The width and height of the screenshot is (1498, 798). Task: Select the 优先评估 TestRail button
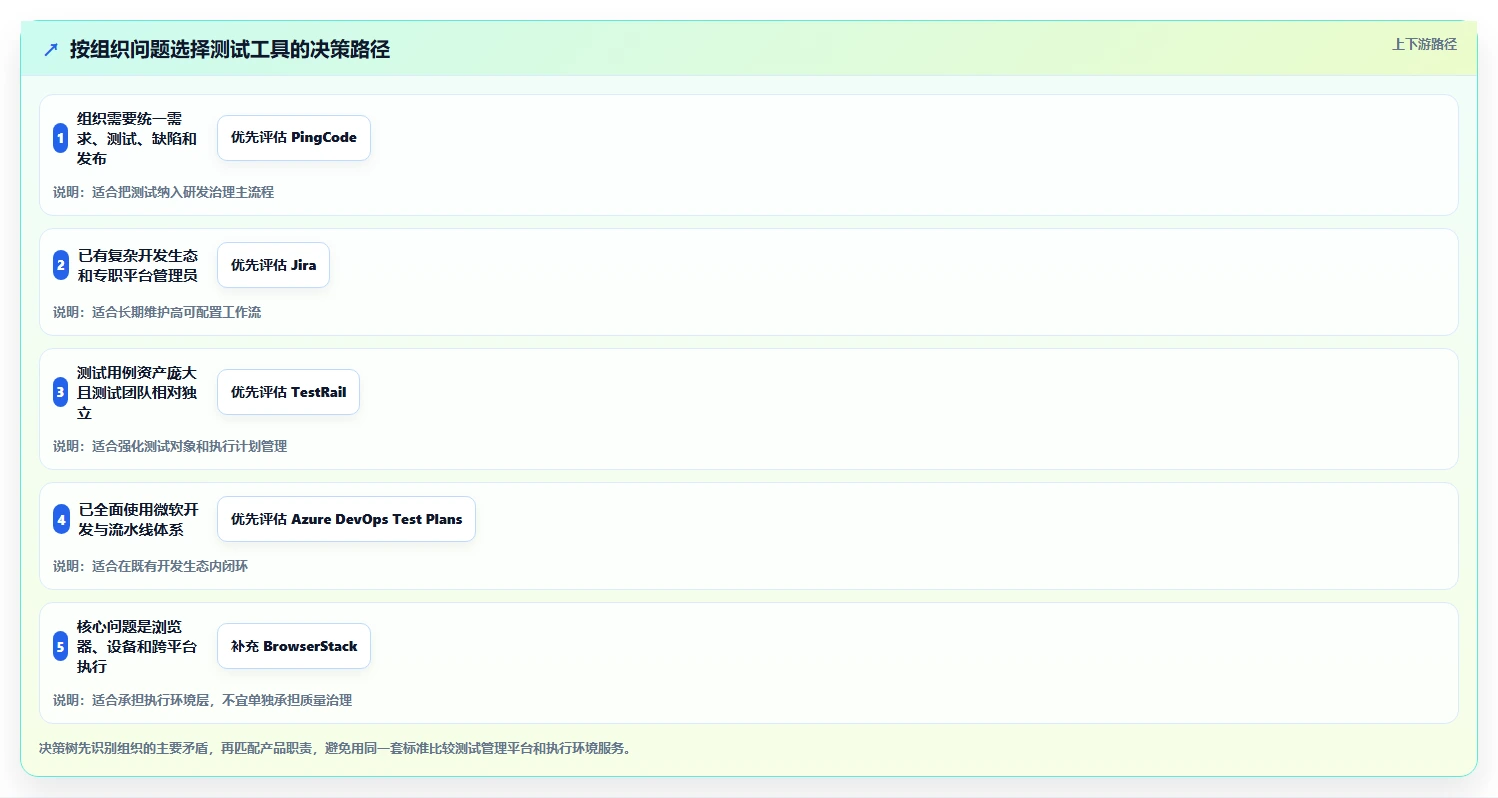(x=288, y=392)
